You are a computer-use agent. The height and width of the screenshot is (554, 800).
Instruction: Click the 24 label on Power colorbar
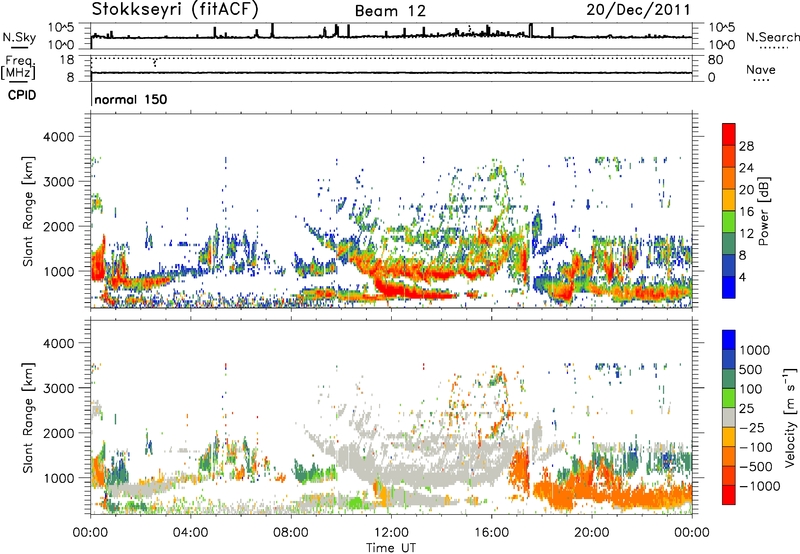click(x=746, y=168)
